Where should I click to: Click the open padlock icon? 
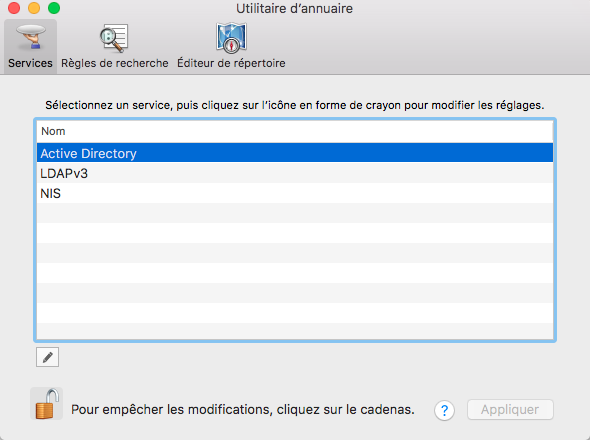click(47, 404)
